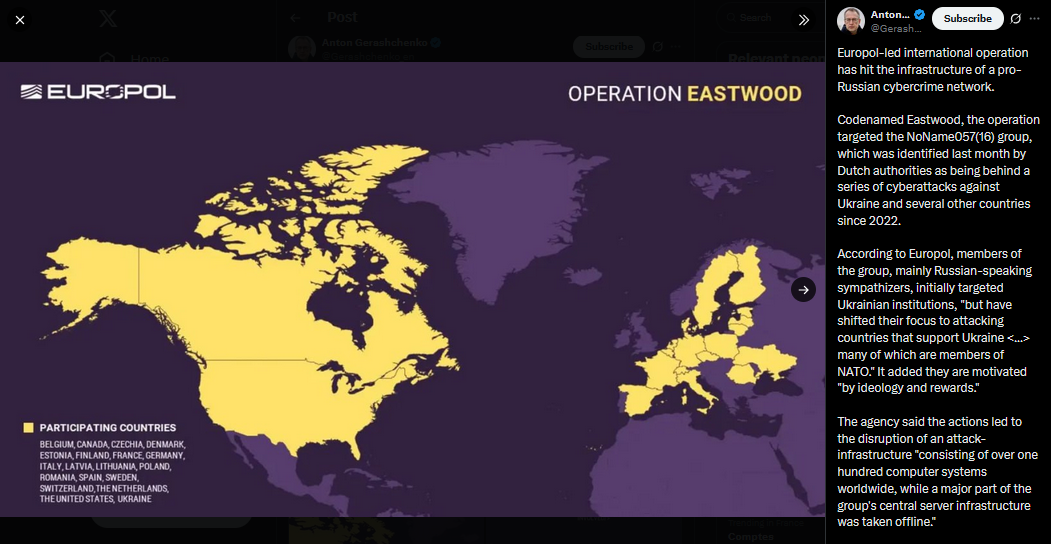
Task: Open Anton Gerashchenko's profile picture
Action: point(851,19)
